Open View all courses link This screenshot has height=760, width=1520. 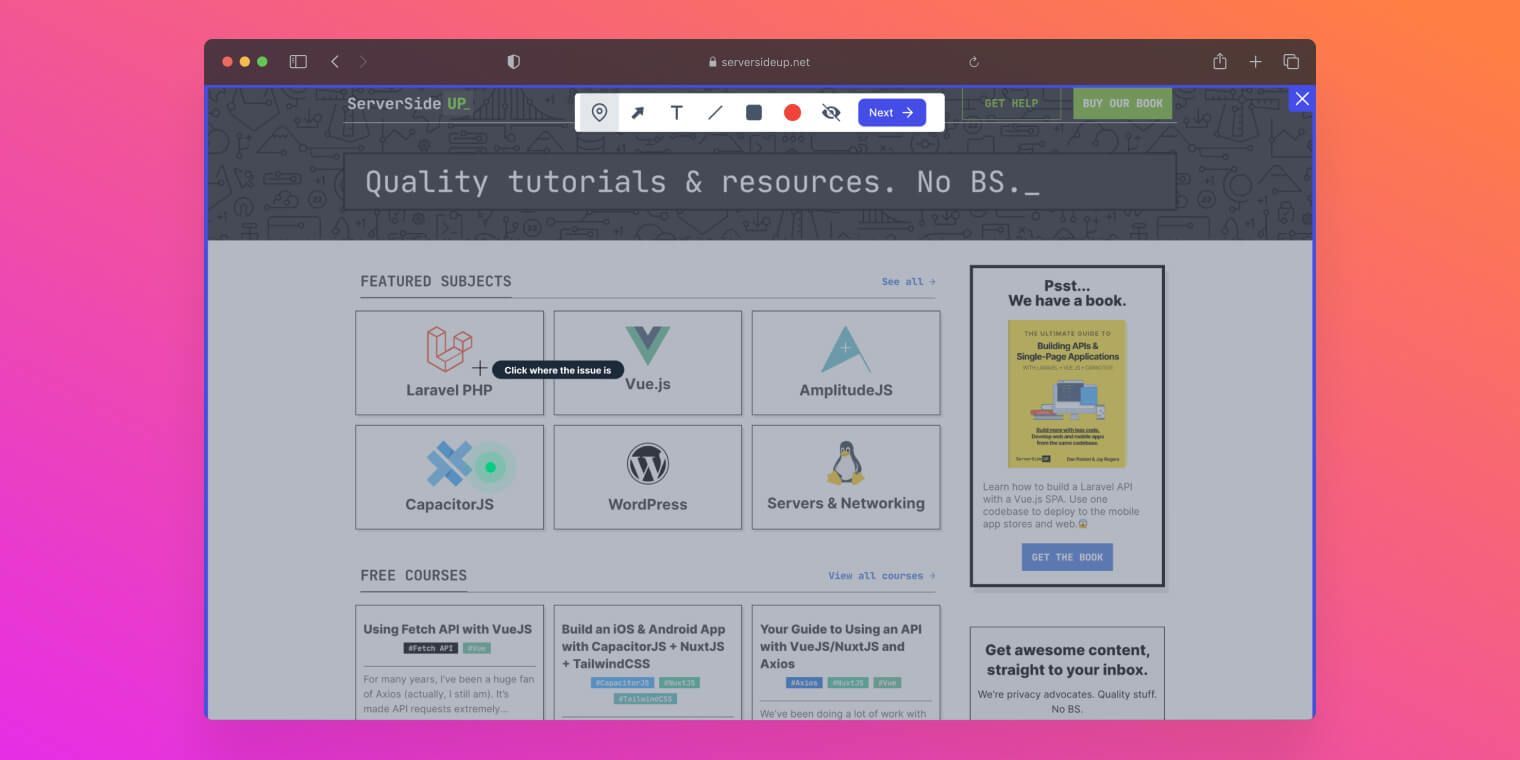(882, 576)
